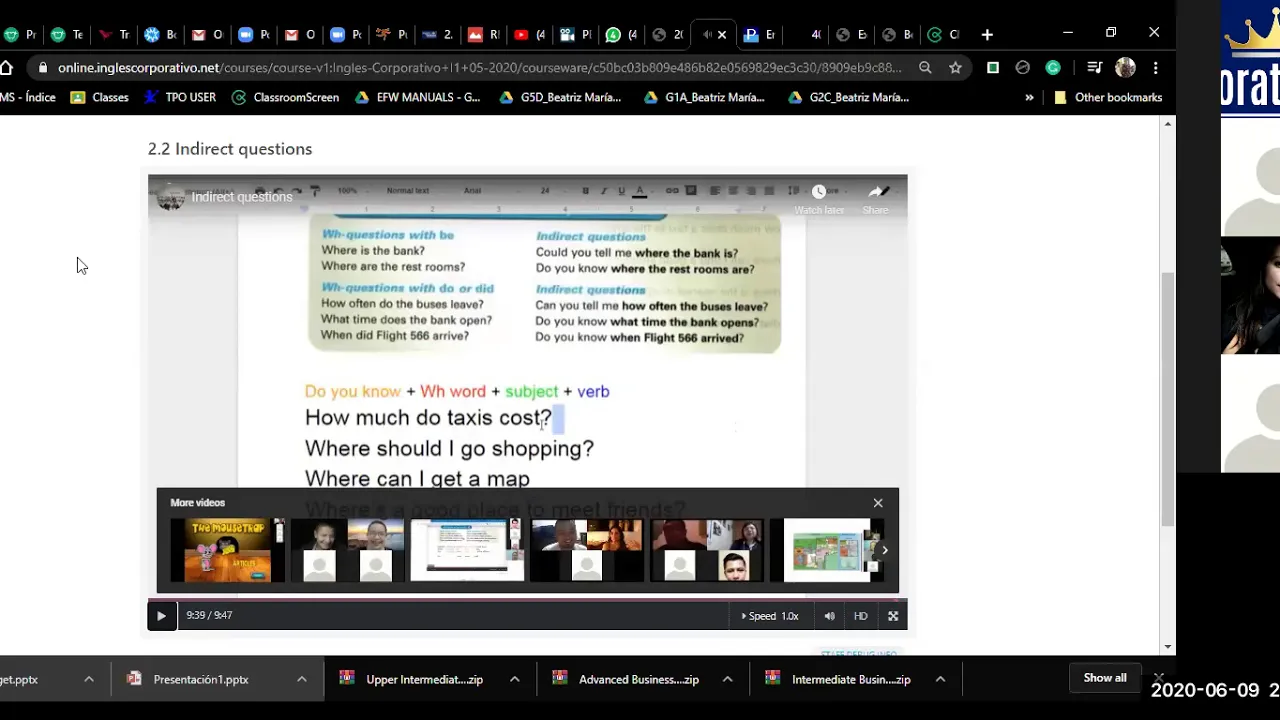Open the G1A_Beatriz María bookmark
Image resolution: width=1280 pixels, height=720 pixels.
coord(704,98)
